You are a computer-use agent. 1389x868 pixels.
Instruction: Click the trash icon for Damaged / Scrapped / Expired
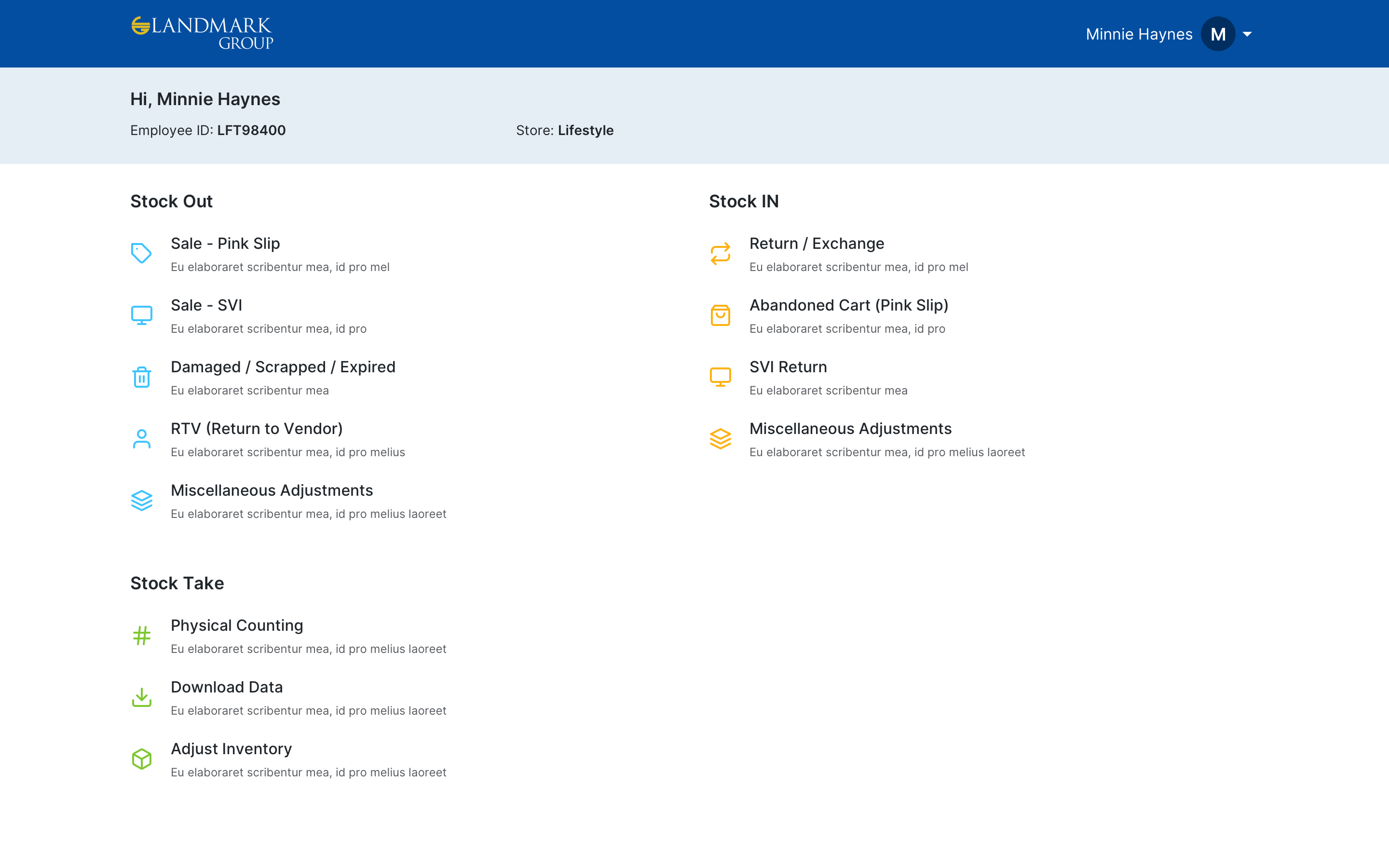141,377
